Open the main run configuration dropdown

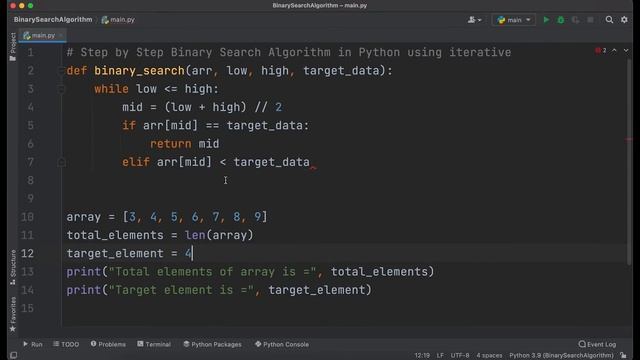pos(514,20)
